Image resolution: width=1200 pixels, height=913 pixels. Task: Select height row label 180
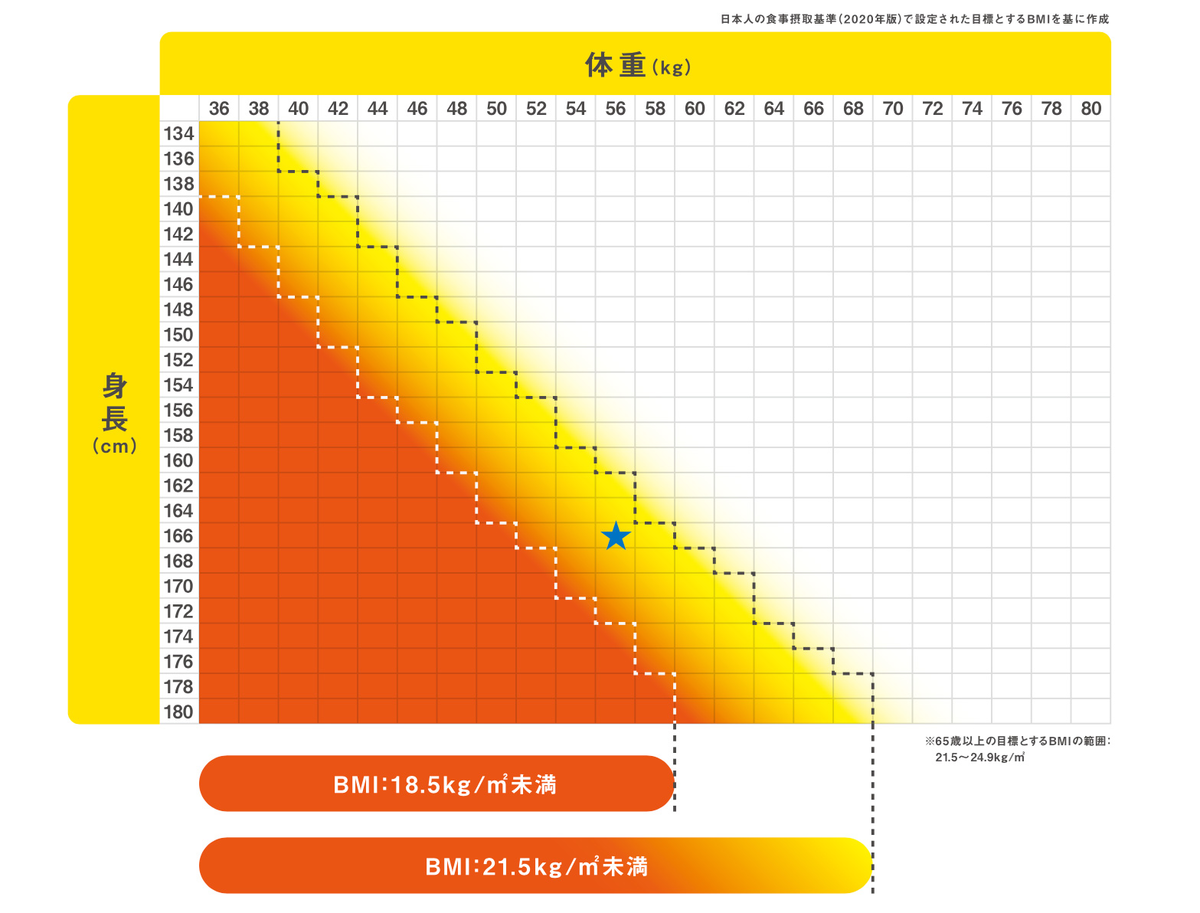[179, 711]
